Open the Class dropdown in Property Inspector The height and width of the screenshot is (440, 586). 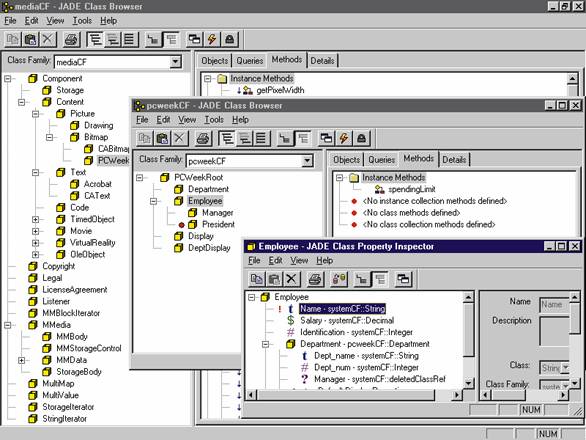pyautogui.click(x=565, y=367)
